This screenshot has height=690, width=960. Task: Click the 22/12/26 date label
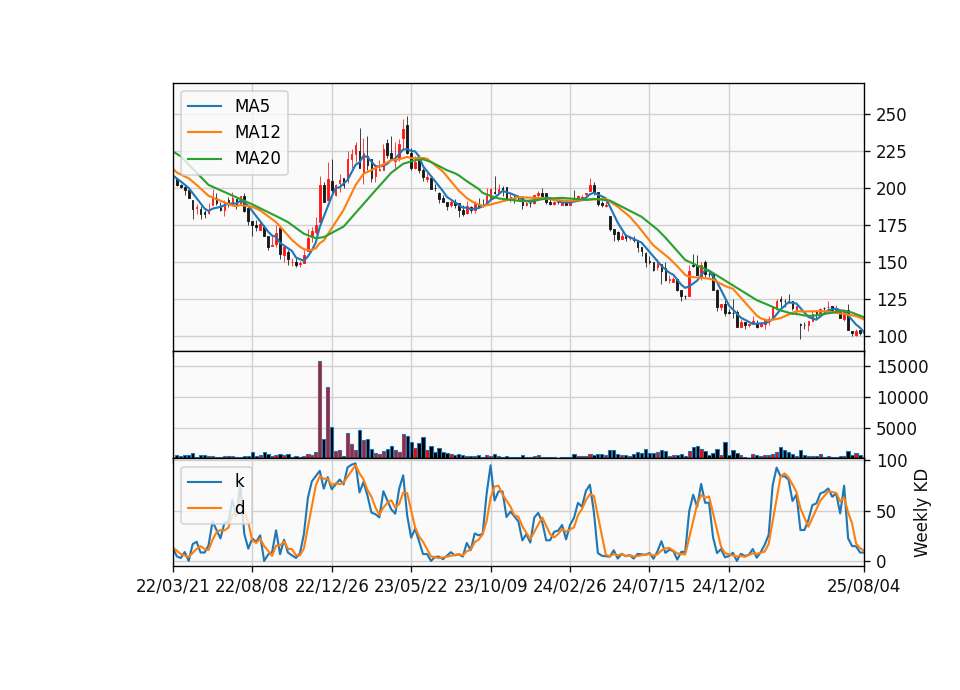[332, 586]
